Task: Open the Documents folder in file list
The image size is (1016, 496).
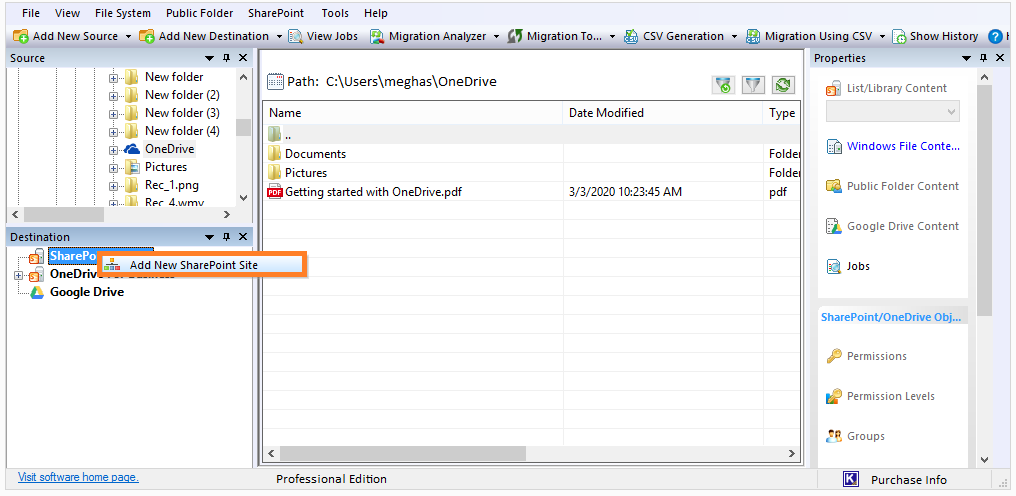Action: 316,154
